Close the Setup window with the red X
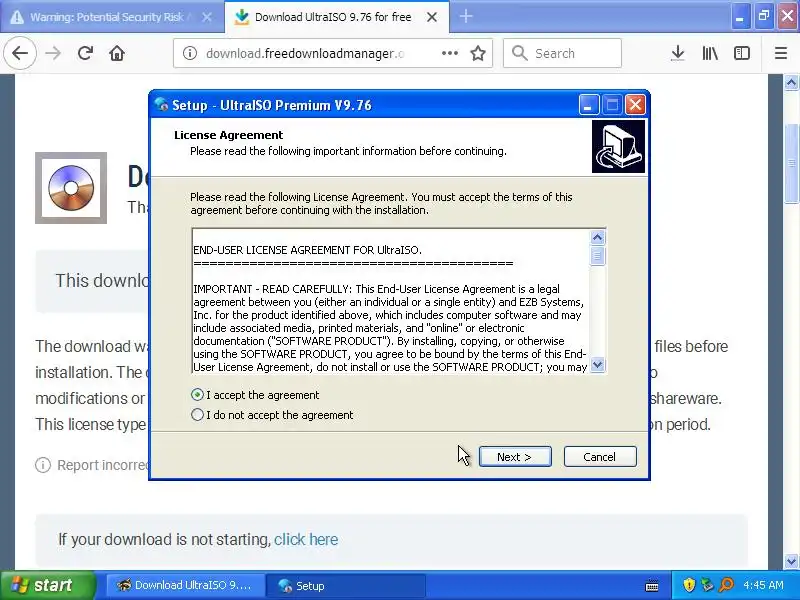800x600 pixels. coord(635,105)
